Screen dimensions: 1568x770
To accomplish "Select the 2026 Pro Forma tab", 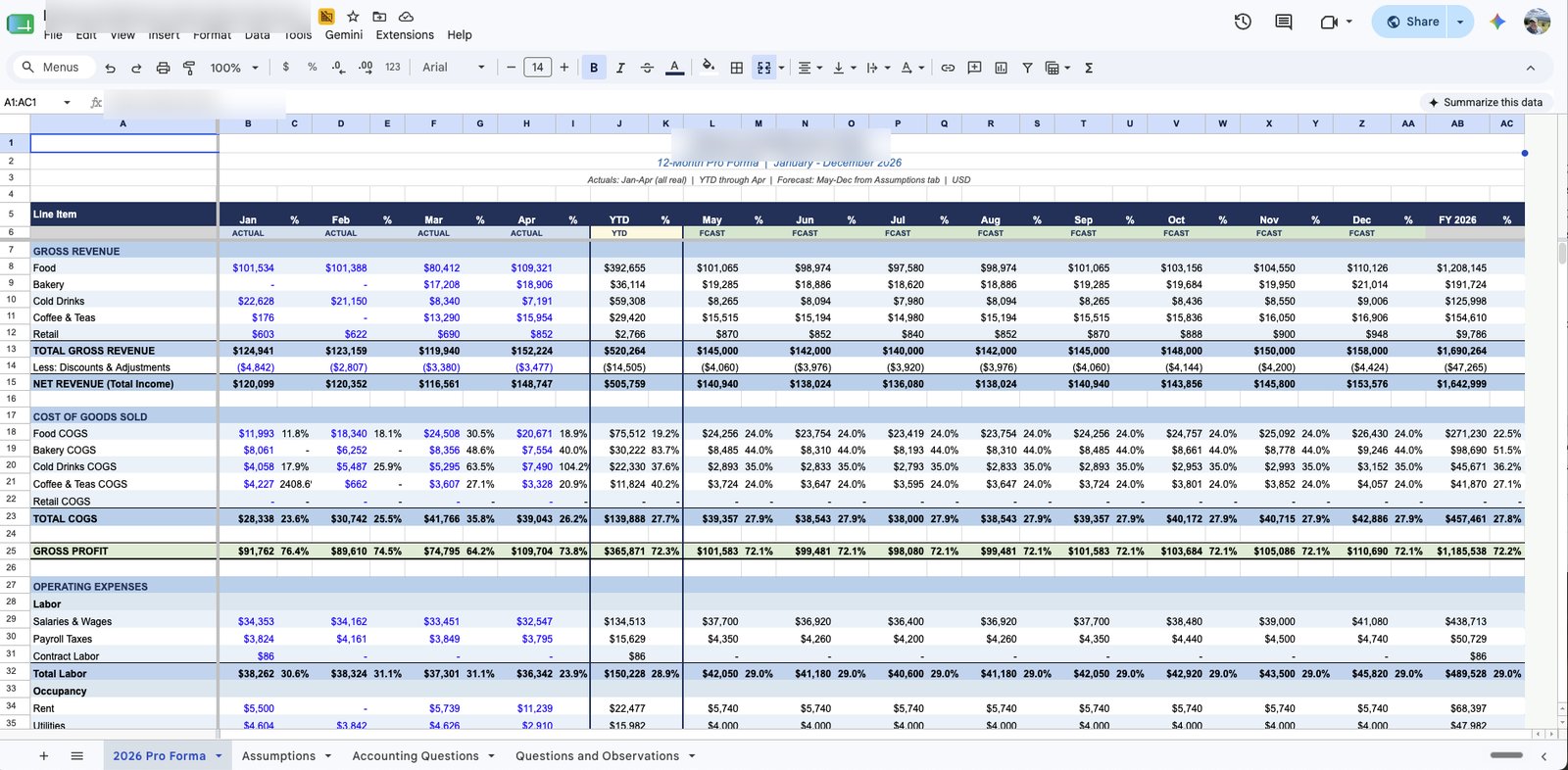I will click(159, 755).
